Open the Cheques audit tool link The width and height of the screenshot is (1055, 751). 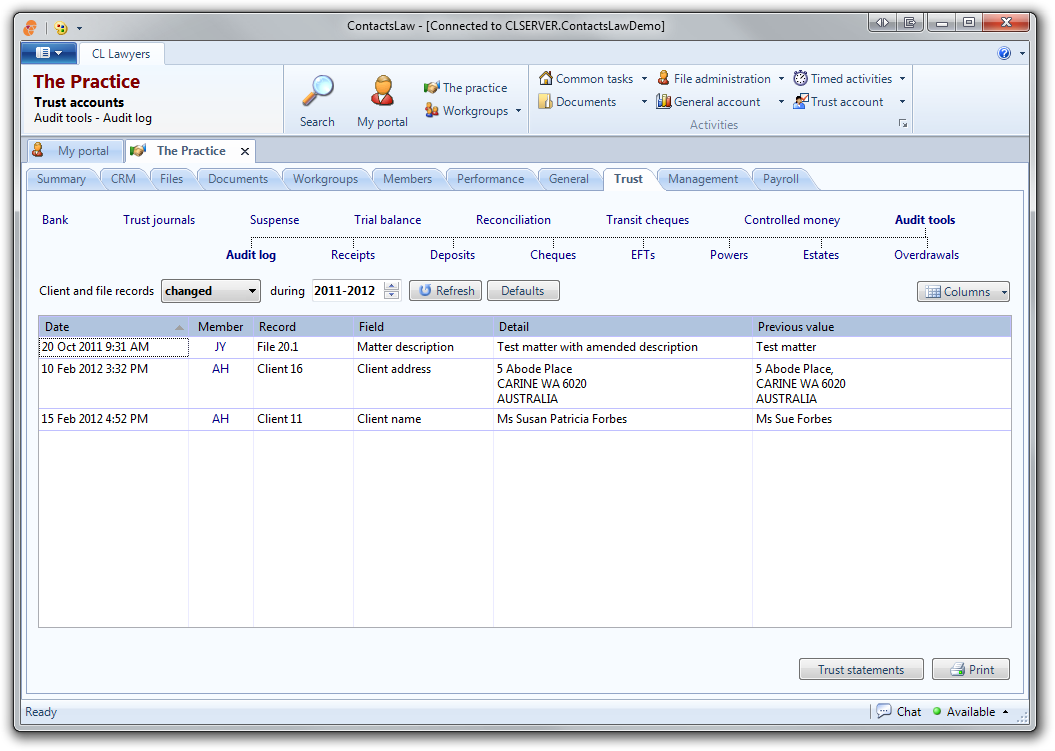(553, 255)
